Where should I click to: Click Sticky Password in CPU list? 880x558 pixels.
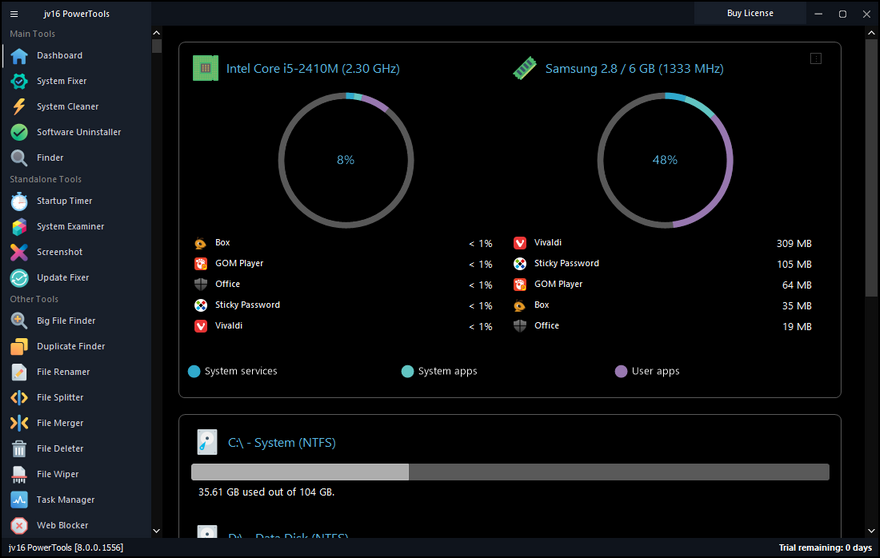(x=248, y=305)
